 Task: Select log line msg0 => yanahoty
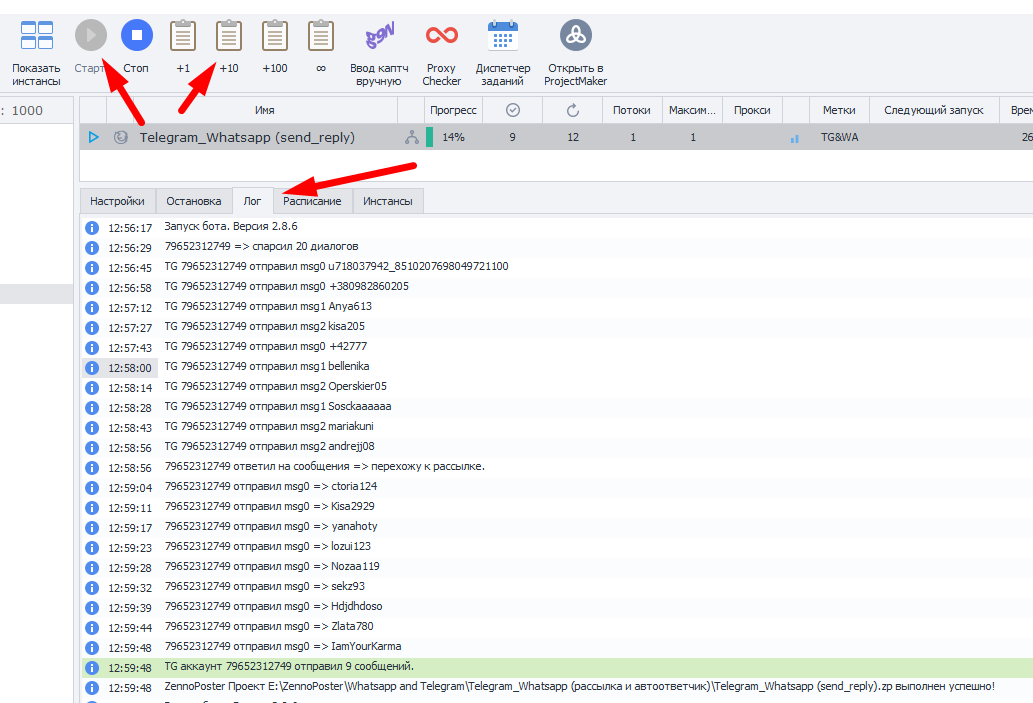(x=271, y=526)
